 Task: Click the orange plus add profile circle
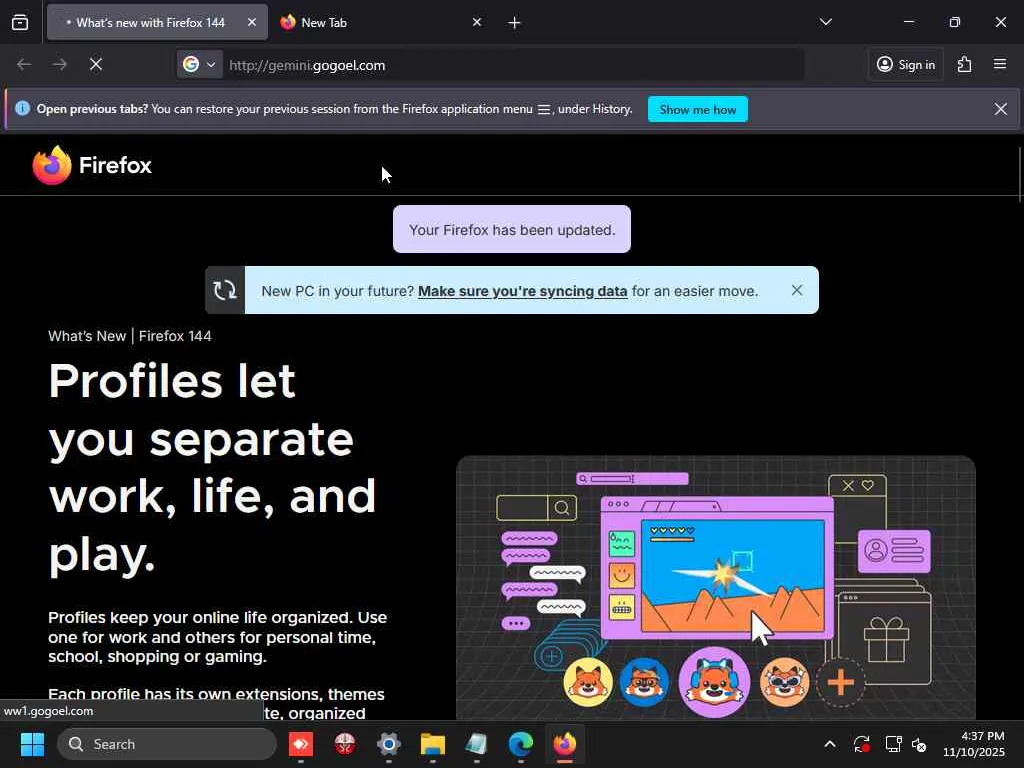(x=840, y=682)
